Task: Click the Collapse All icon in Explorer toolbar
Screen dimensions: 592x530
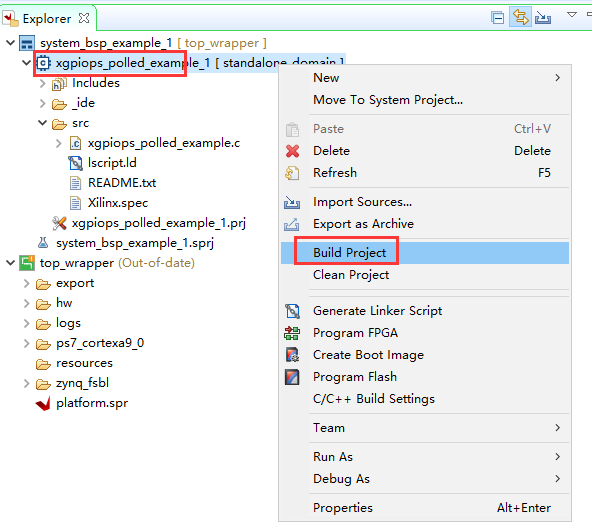Action: pos(498,18)
